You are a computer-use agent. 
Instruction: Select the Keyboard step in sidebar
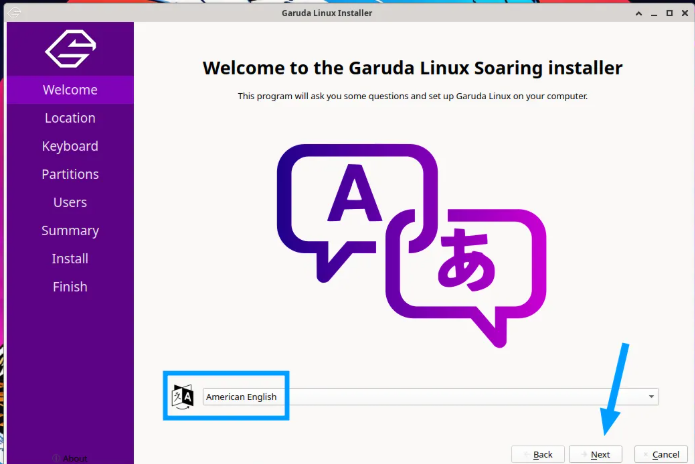tap(70, 146)
